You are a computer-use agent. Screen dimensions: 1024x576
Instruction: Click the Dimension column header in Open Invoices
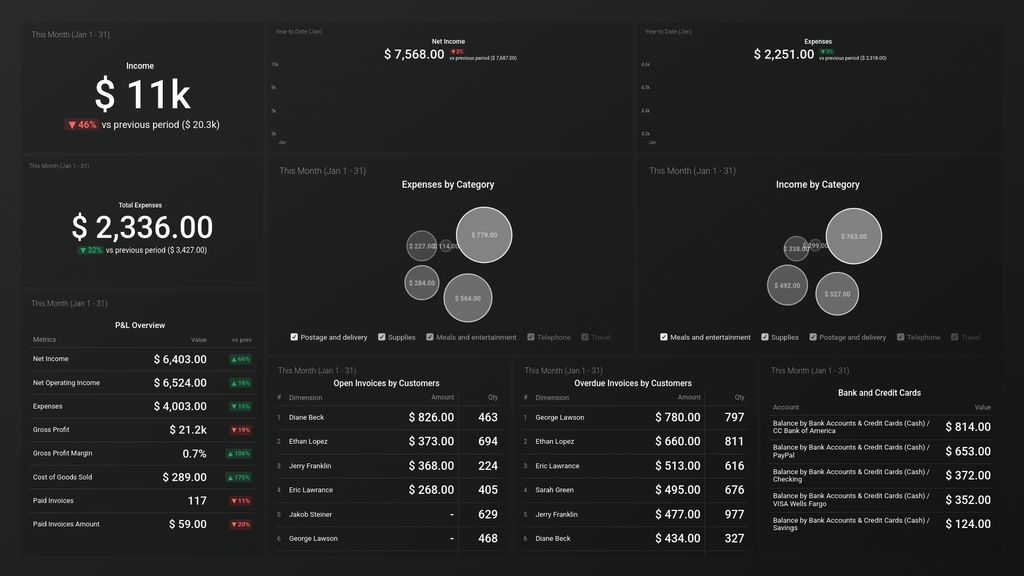pyautogui.click(x=306, y=397)
